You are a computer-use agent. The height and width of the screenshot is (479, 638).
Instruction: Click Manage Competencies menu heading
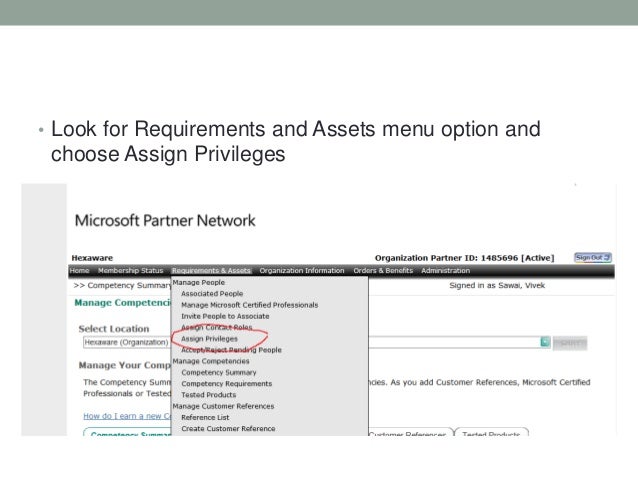[211, 361]
